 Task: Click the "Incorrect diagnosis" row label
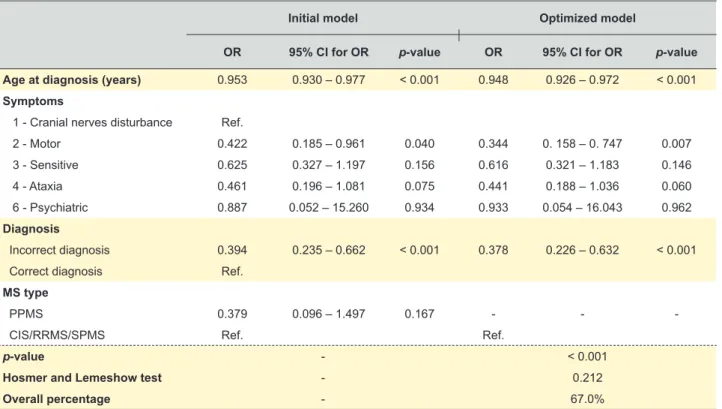[x=59, y=250]
